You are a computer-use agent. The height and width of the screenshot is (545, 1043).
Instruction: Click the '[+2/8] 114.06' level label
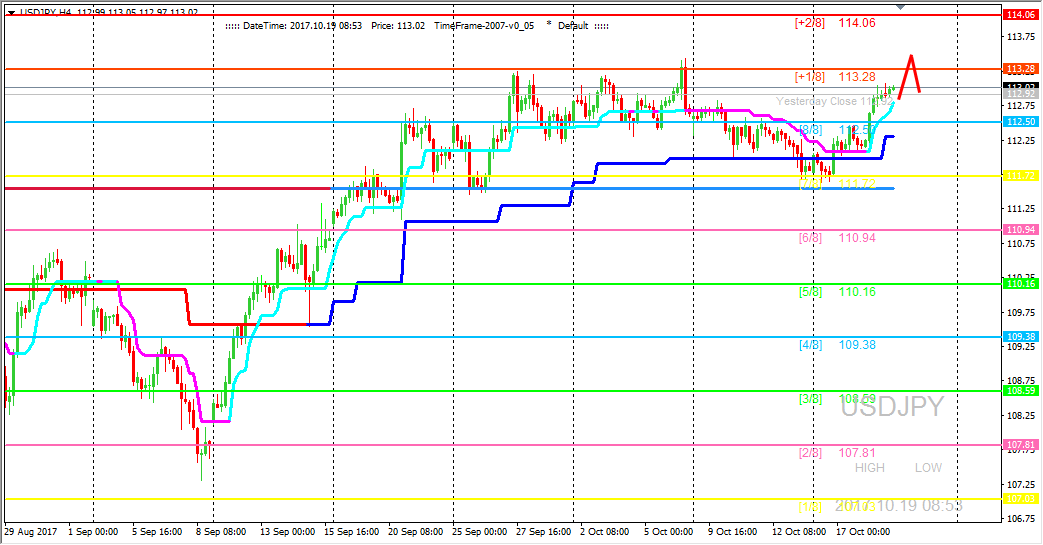pyautogui.click(x=835, y=23)
